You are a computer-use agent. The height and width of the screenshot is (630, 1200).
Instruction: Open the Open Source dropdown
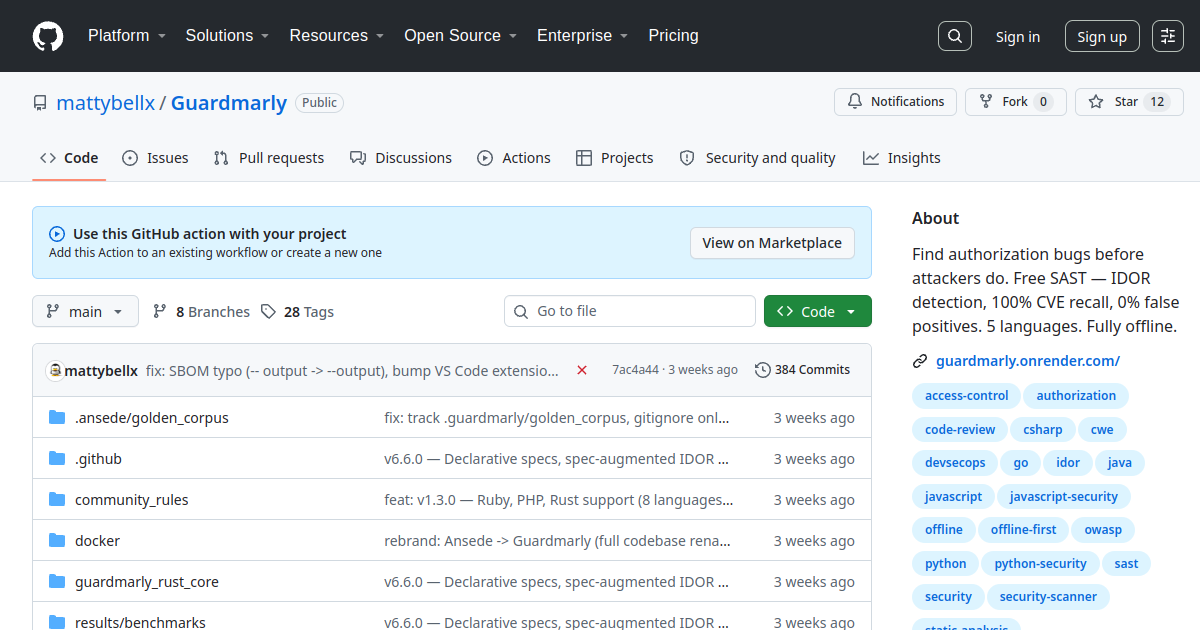[460, 36]
